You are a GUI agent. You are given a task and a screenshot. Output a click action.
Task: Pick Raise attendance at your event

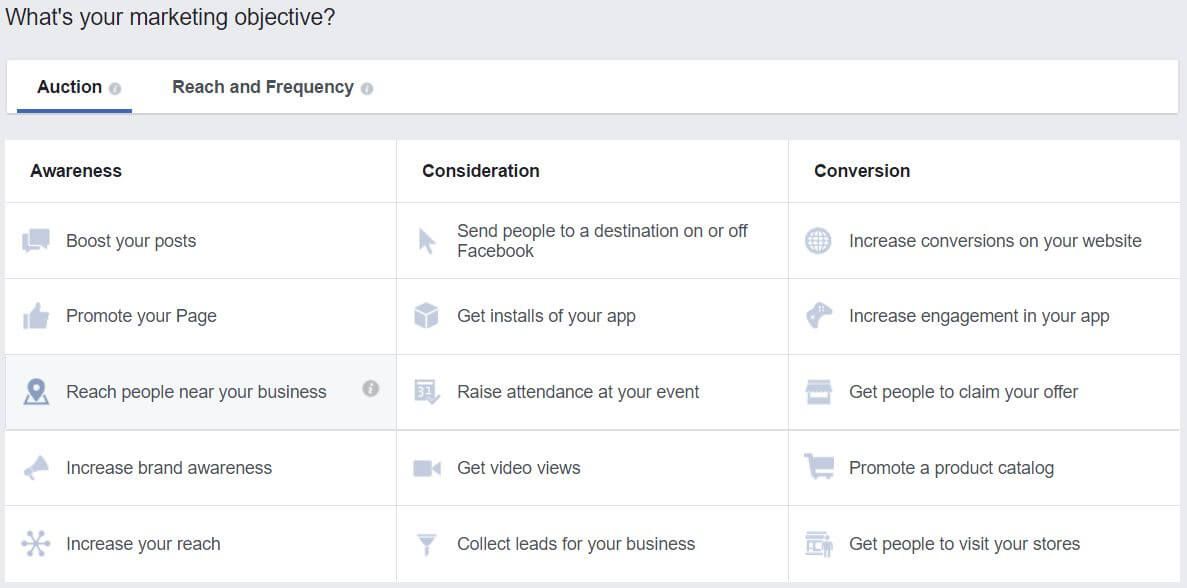[592, 392]
